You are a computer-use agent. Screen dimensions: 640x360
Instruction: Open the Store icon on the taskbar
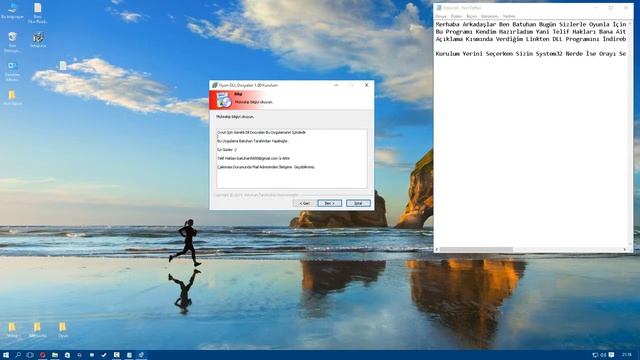pyautogui.click(x=67, y=355)
